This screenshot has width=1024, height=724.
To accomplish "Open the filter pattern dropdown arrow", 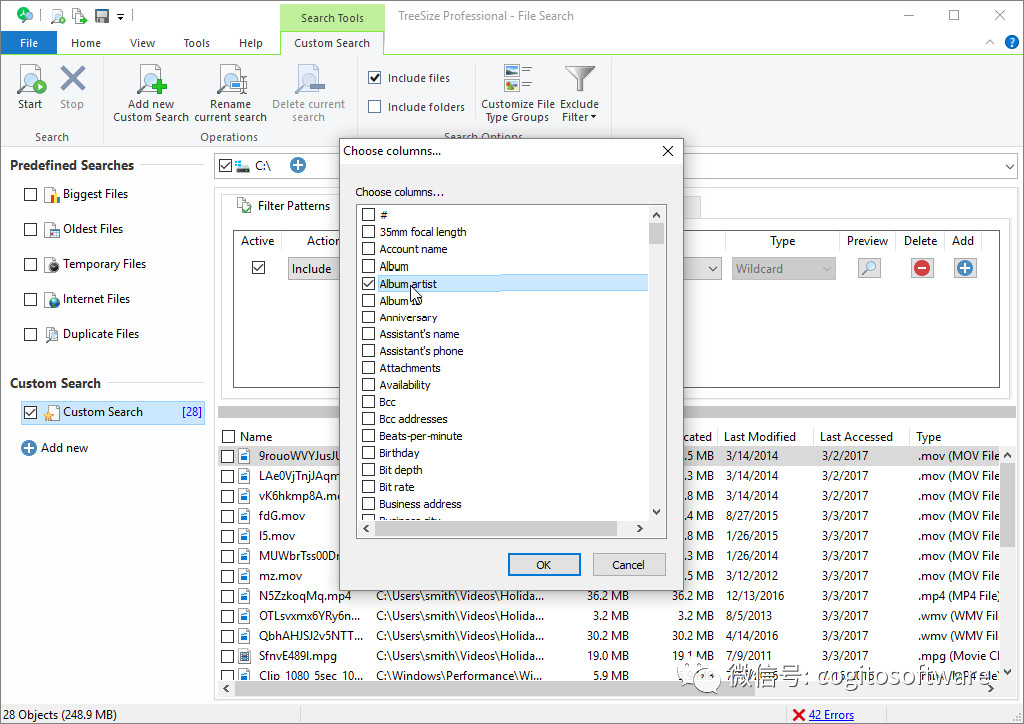I will coord(712,268).
